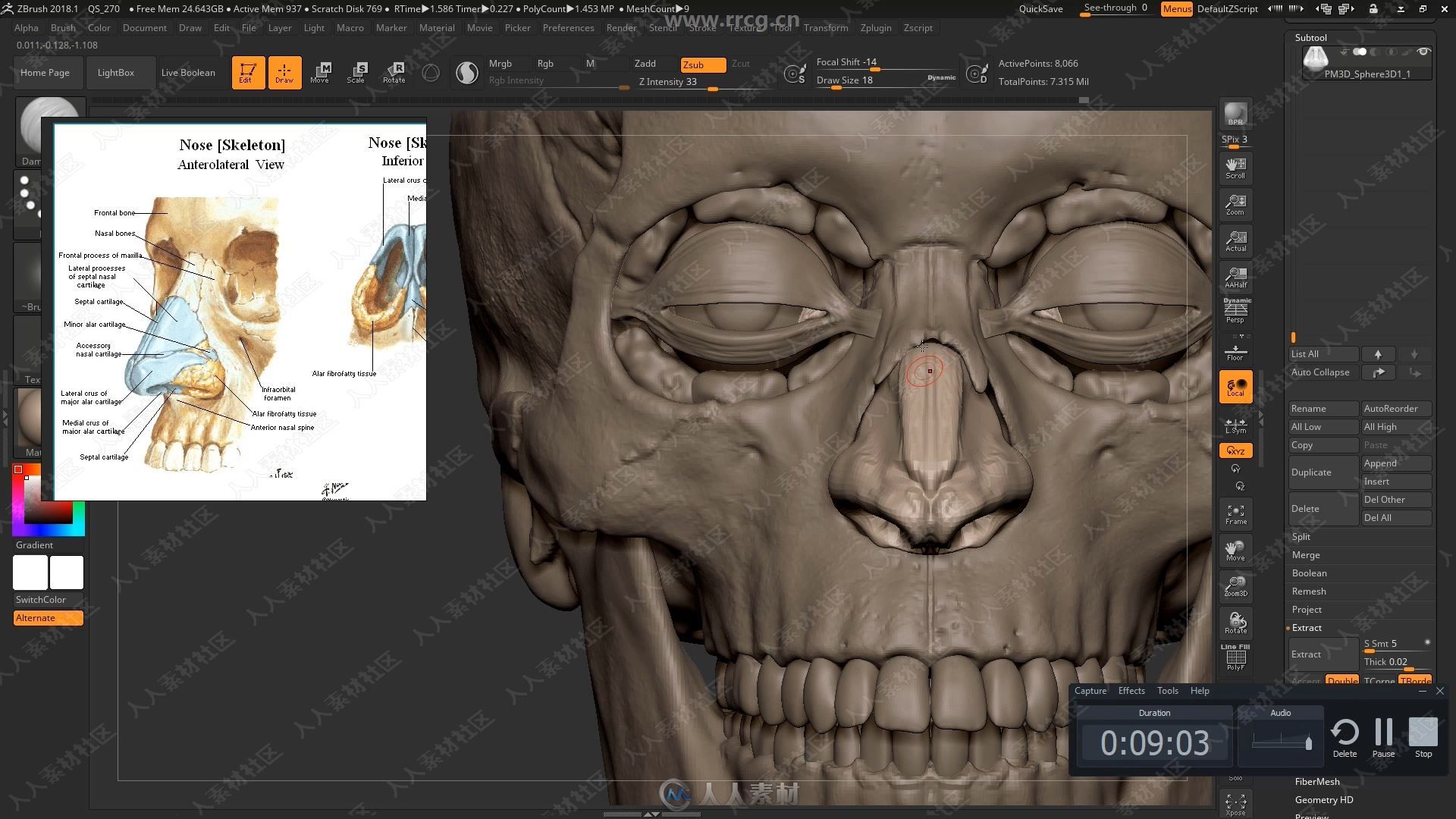Screen dimensions: 1456x819
Task: Toggle Dynamic draw size mode
Action: coord(941,77)
